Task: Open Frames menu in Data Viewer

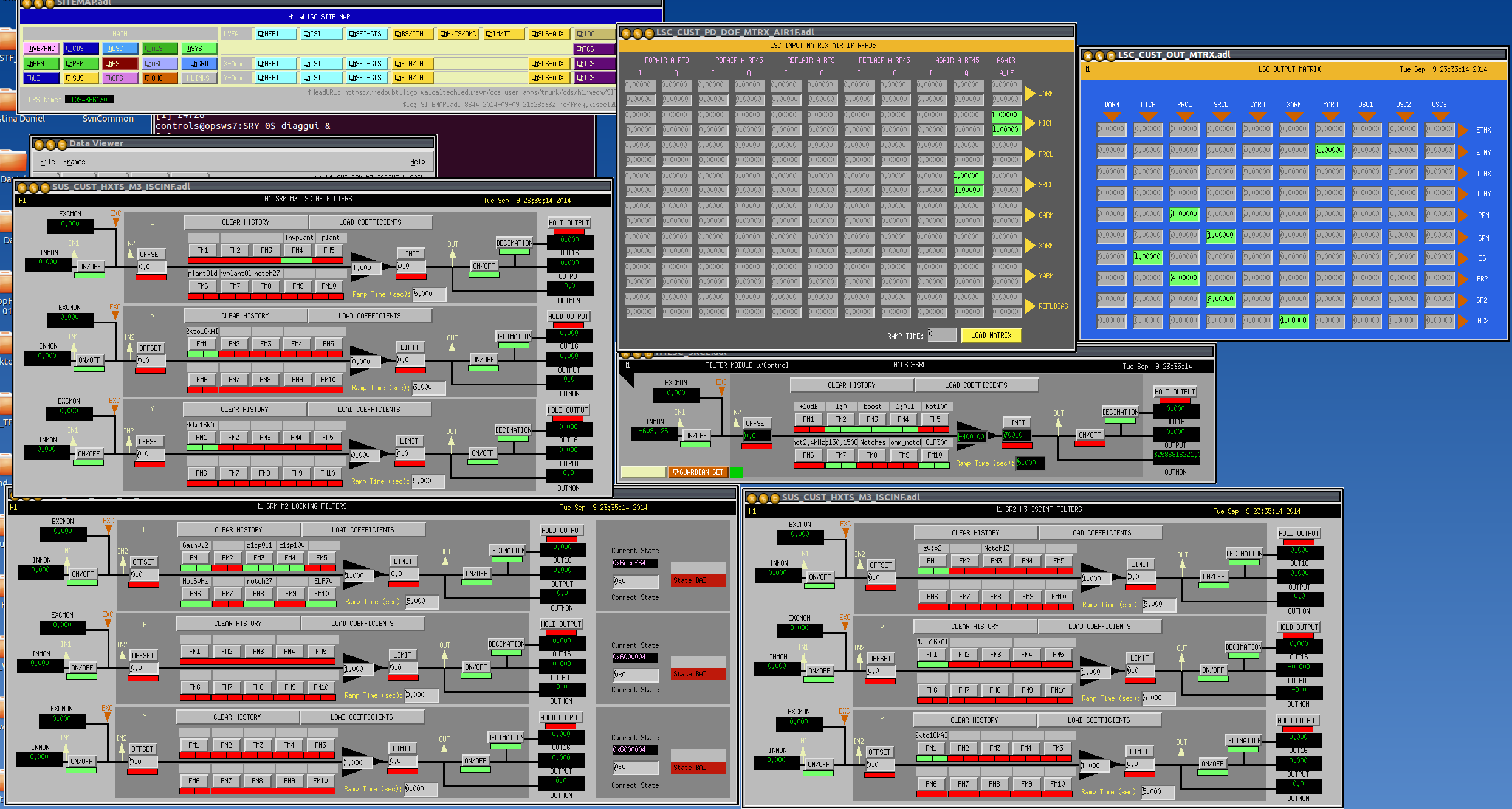Action: (74, 162)
